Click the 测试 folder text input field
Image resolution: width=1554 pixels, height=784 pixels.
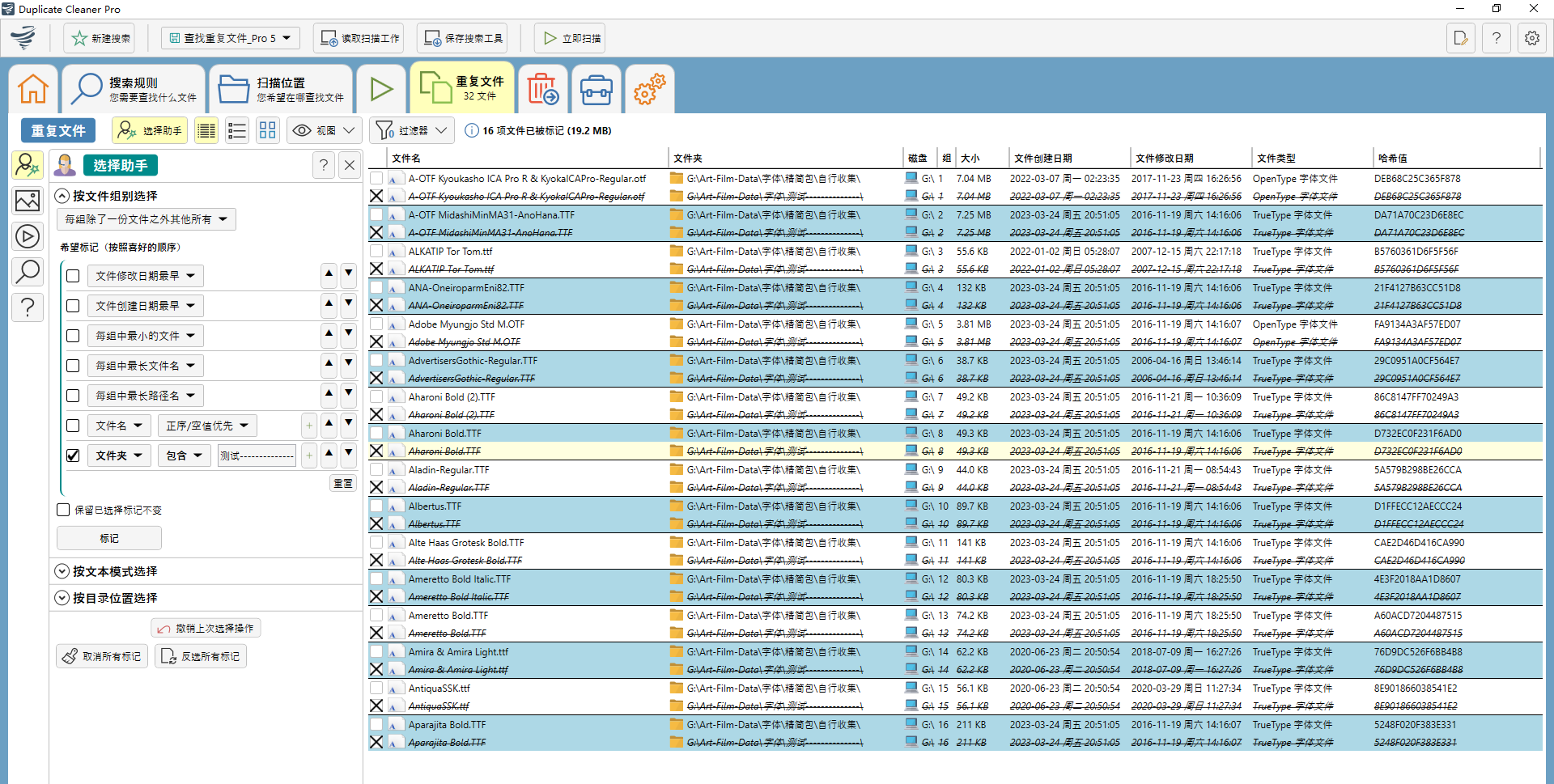click(257, 456)
